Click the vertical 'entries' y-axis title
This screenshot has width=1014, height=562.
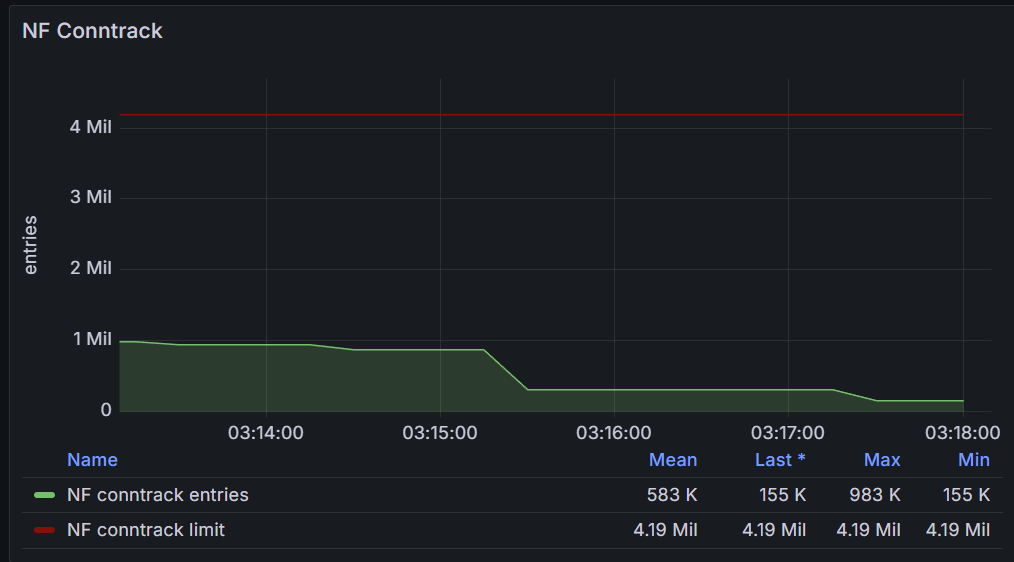coord(30,244)
